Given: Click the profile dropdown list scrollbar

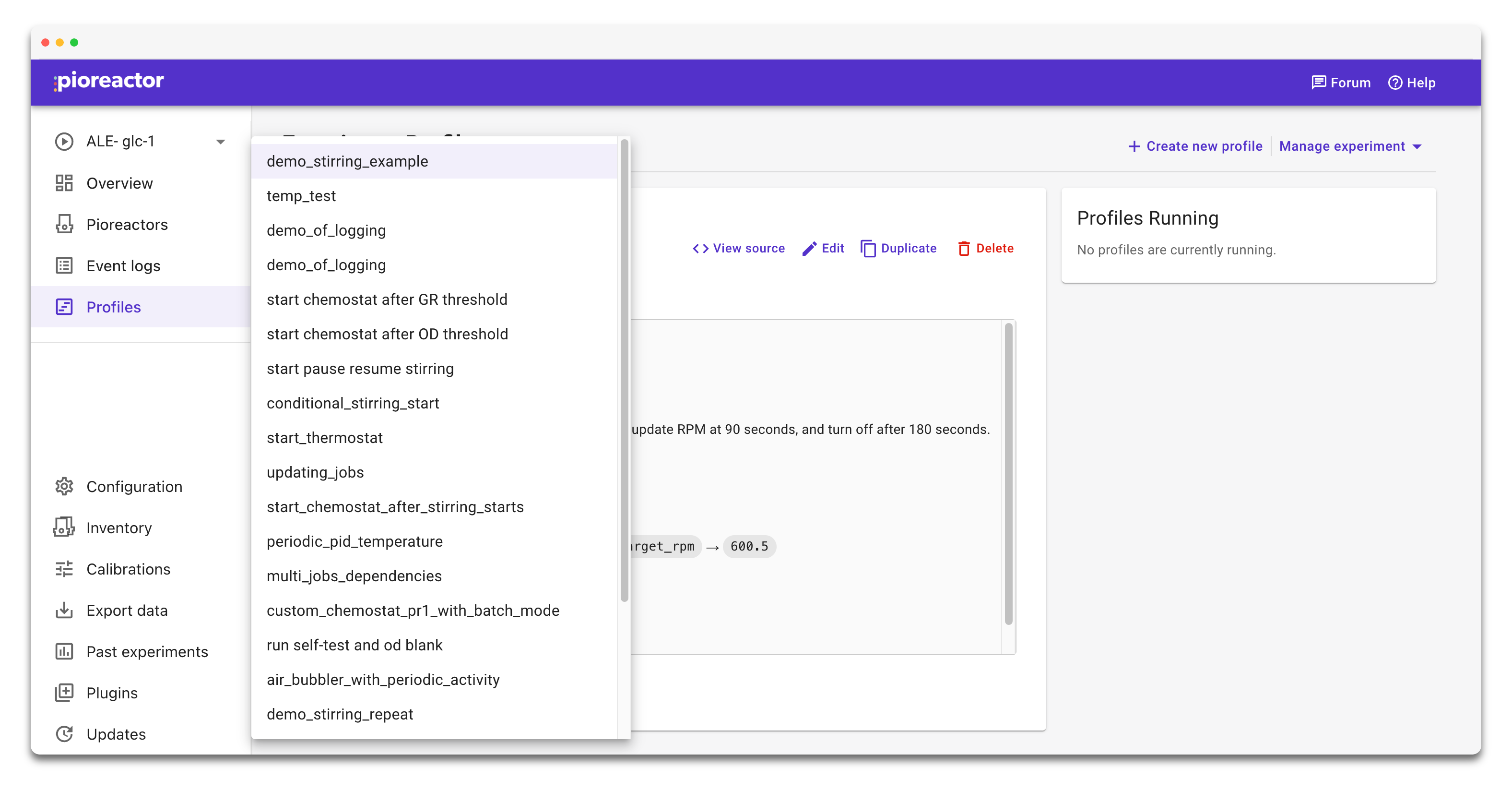Looking at the screenshot, I should [x=624, y=370].
